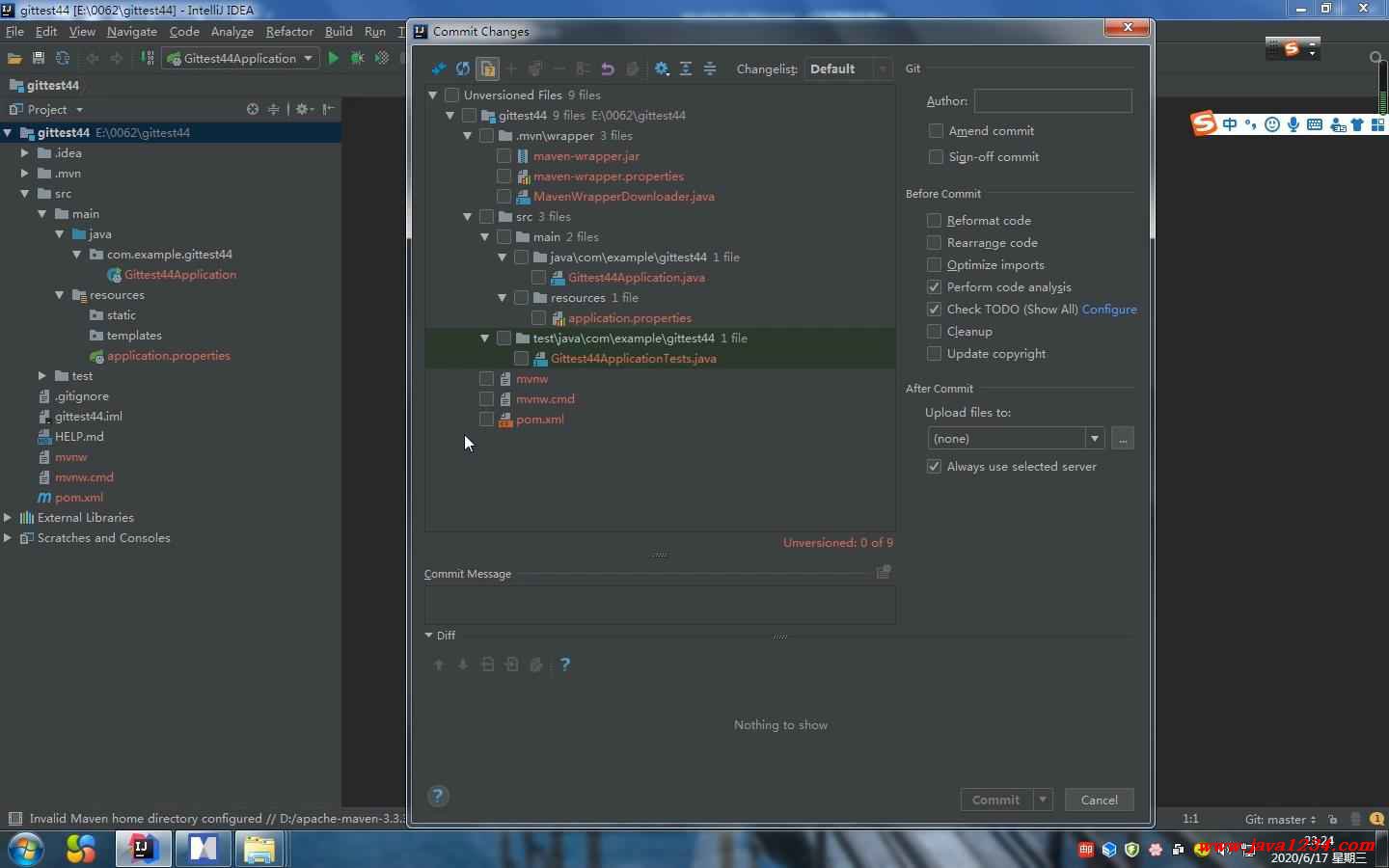
Task: Check the pom.xml file checkbox
Action: (x=486, y=419)
